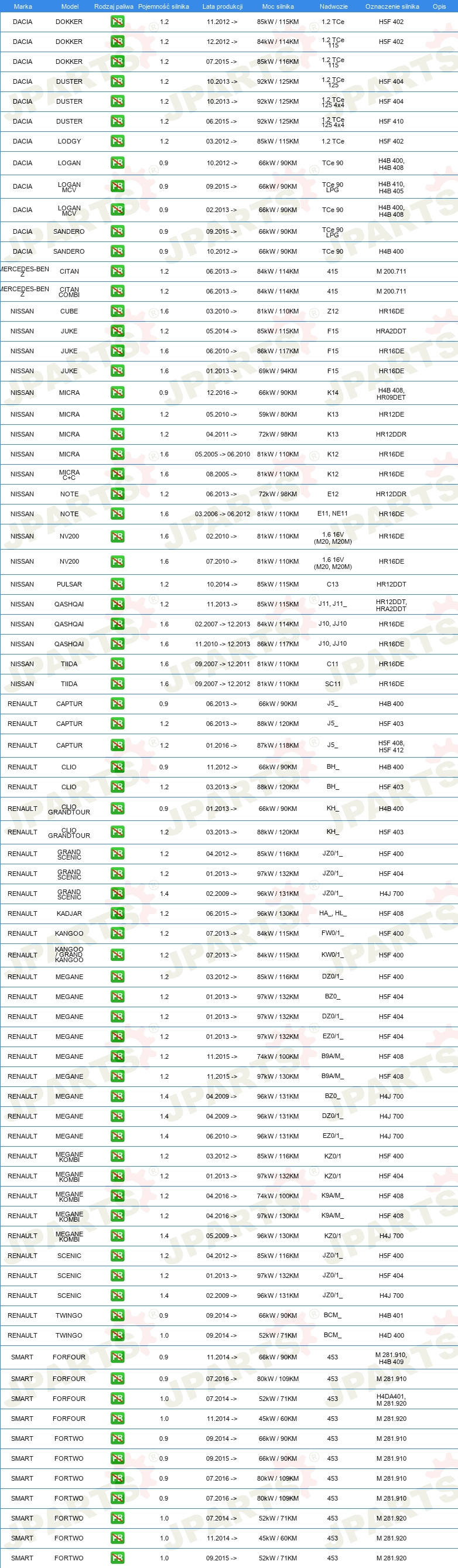The image size is (458, 1568).
Task: Click the Marka column header
Action: coord(22,6)
